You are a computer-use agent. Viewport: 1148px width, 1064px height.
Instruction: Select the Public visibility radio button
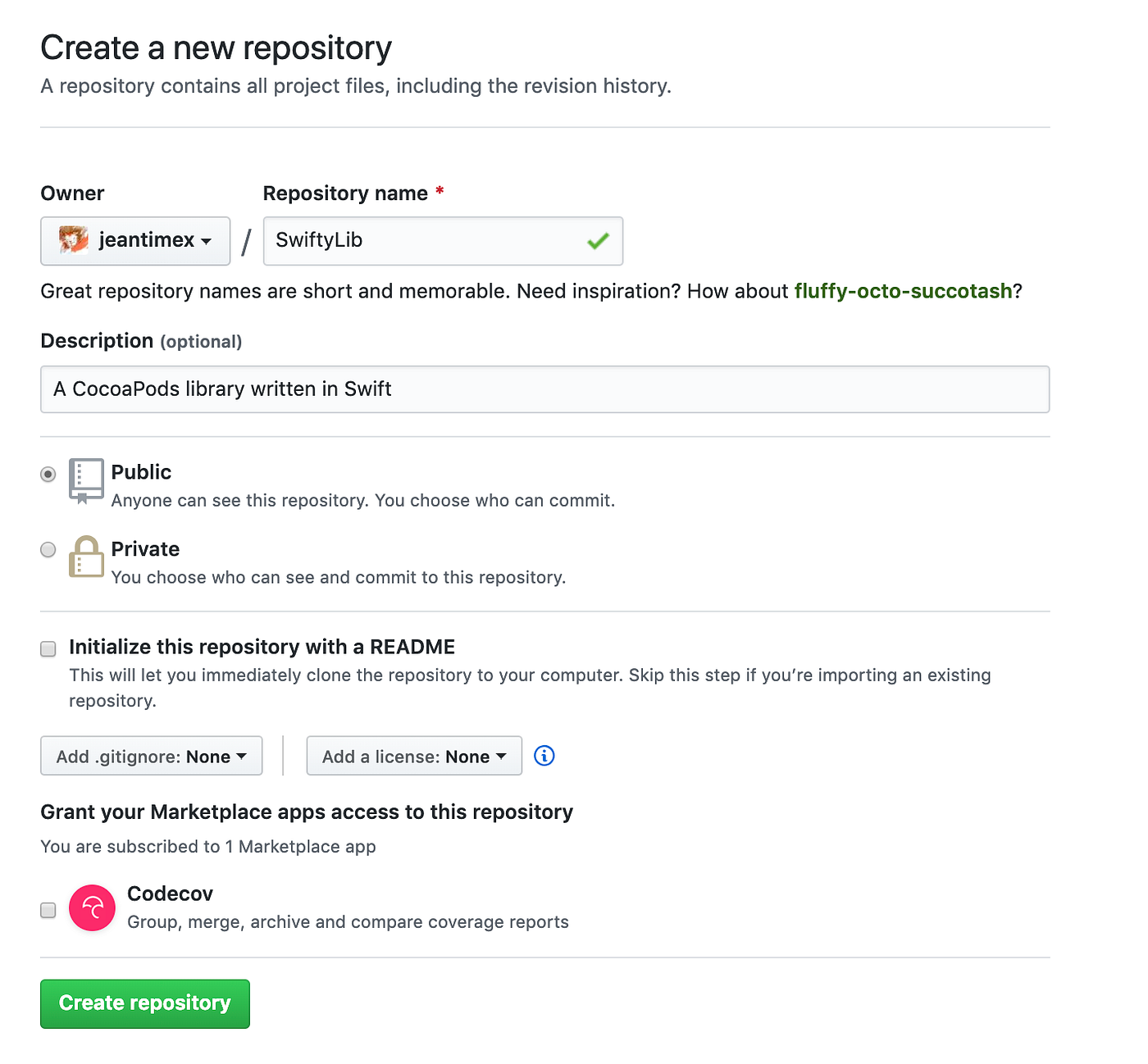[x=48, y=474]
